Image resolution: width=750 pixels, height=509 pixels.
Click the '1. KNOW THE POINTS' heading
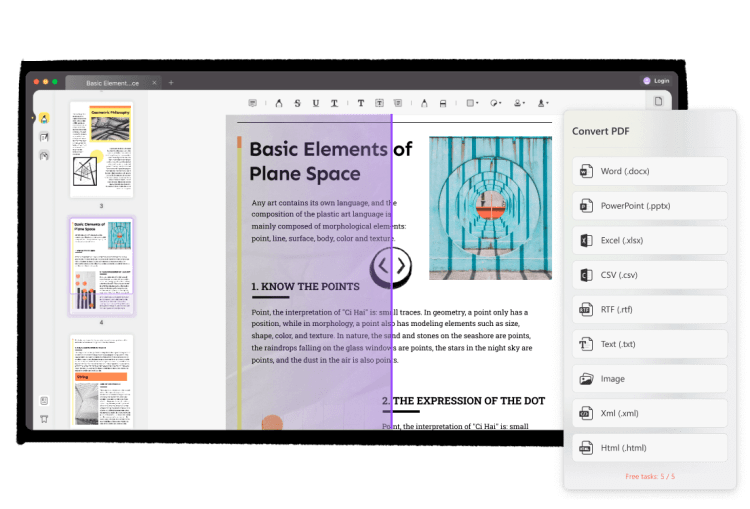(305, 287)
